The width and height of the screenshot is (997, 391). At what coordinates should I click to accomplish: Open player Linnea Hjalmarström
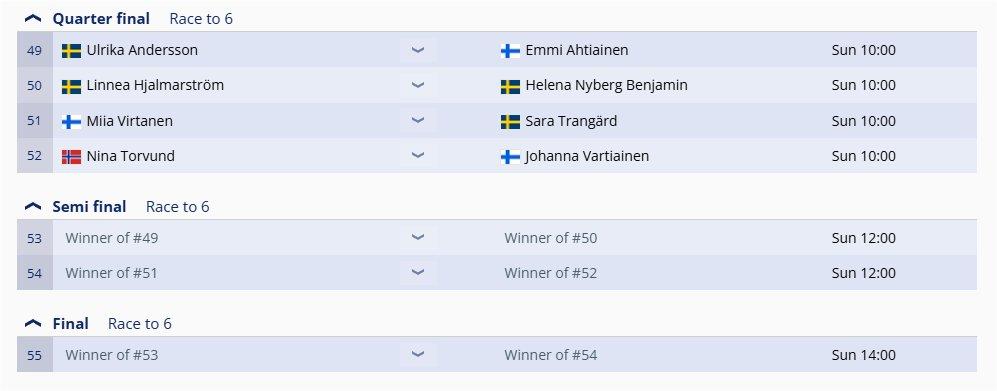(155, 85)
